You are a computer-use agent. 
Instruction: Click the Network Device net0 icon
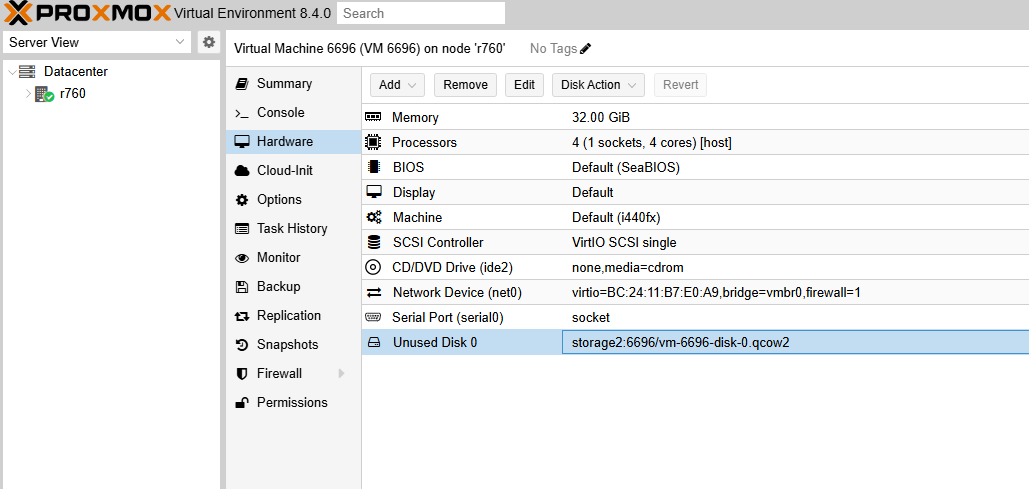374,292
